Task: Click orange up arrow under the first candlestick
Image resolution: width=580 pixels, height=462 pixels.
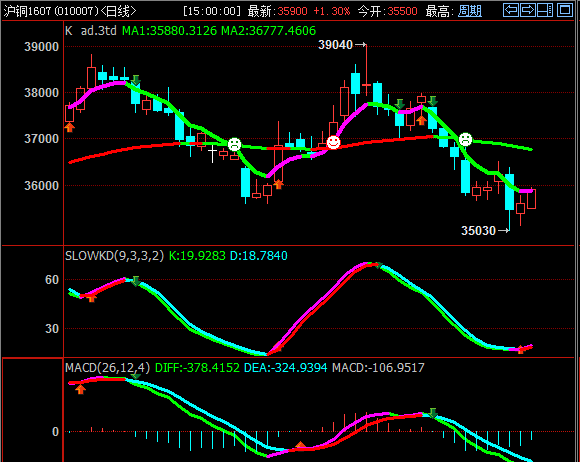Action: (70, 128)
